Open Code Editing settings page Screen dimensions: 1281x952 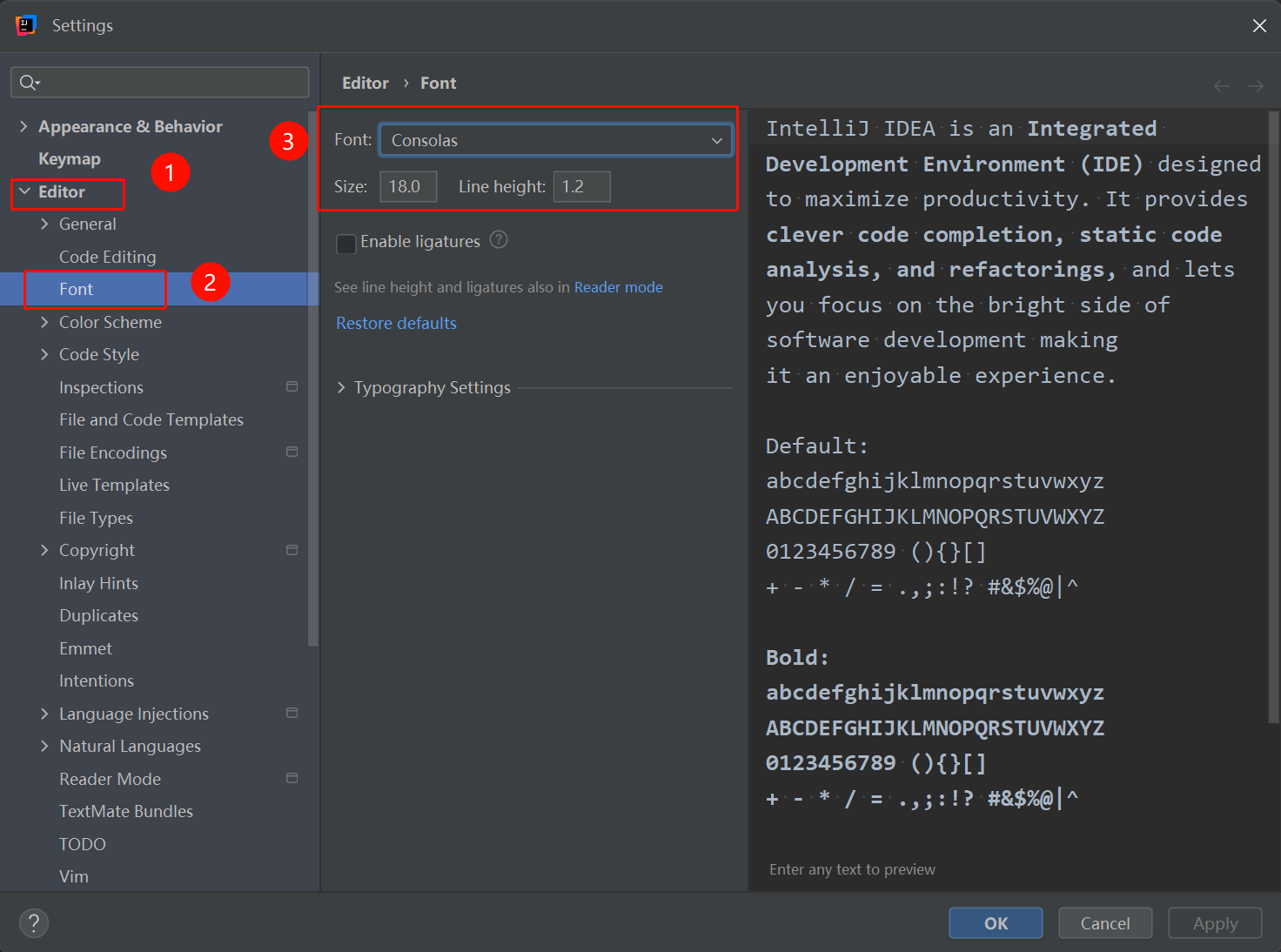pyautogui.click(x=108, y=257)
